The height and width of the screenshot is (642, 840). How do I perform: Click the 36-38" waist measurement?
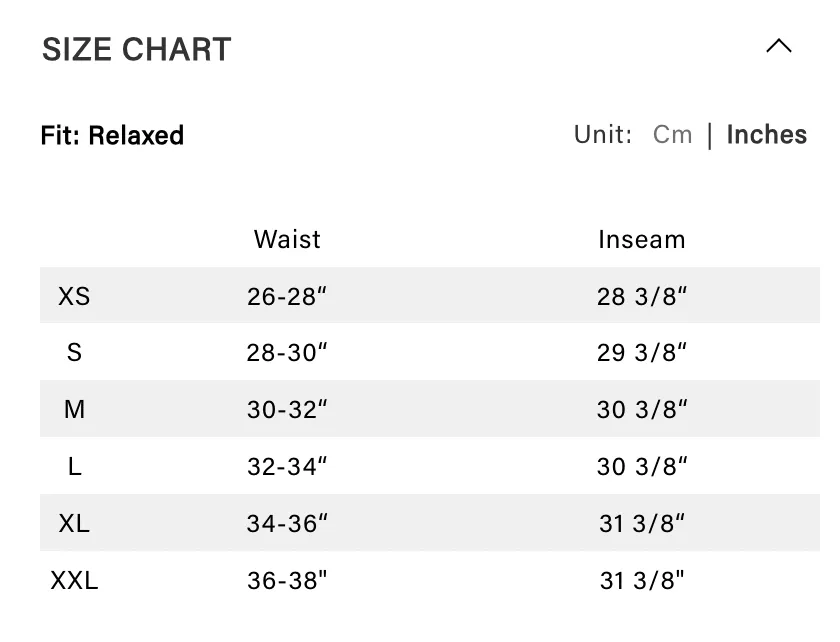[x=287, y=580]
